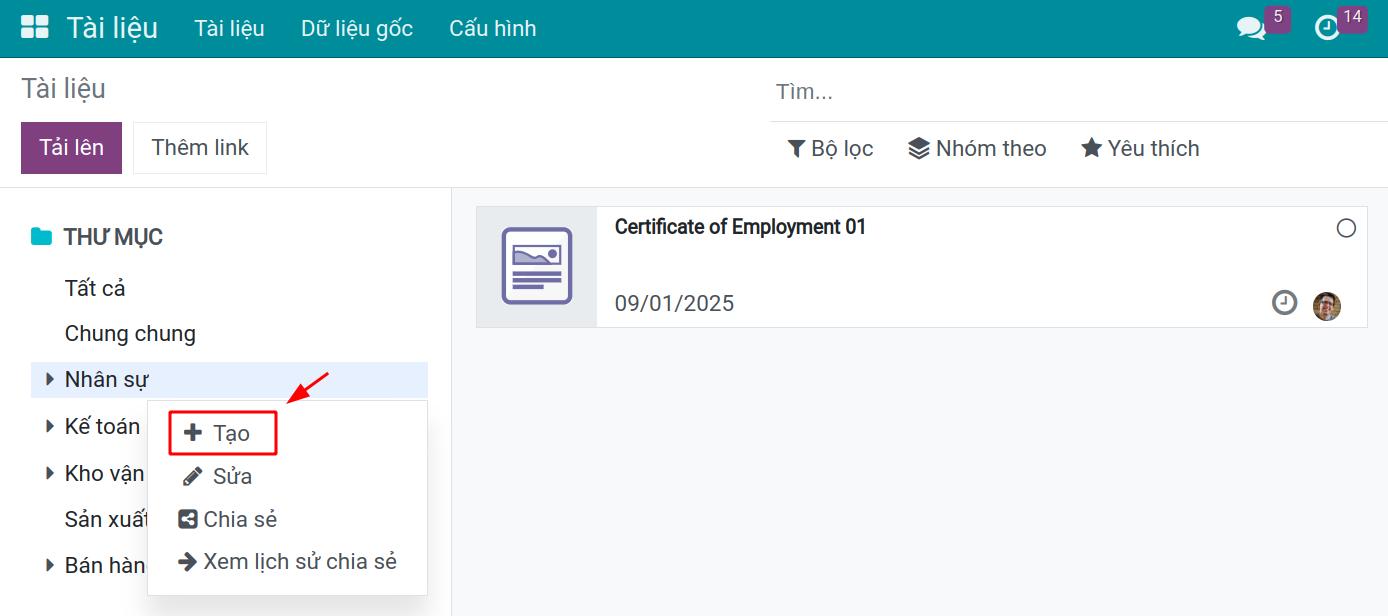Open the Tài liệu menu in top bar

(x=229, y=28)
